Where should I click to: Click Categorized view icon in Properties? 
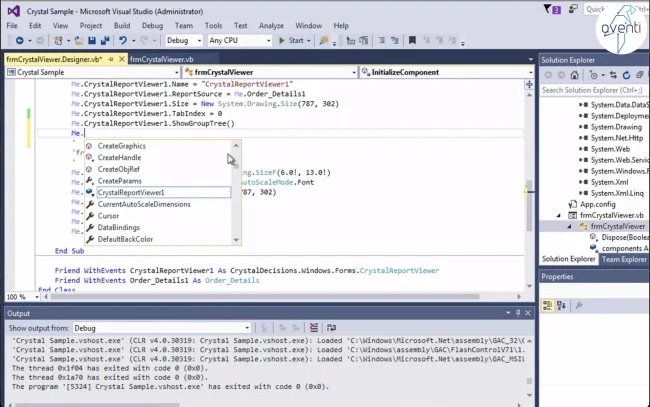click(x=547, y=306)
